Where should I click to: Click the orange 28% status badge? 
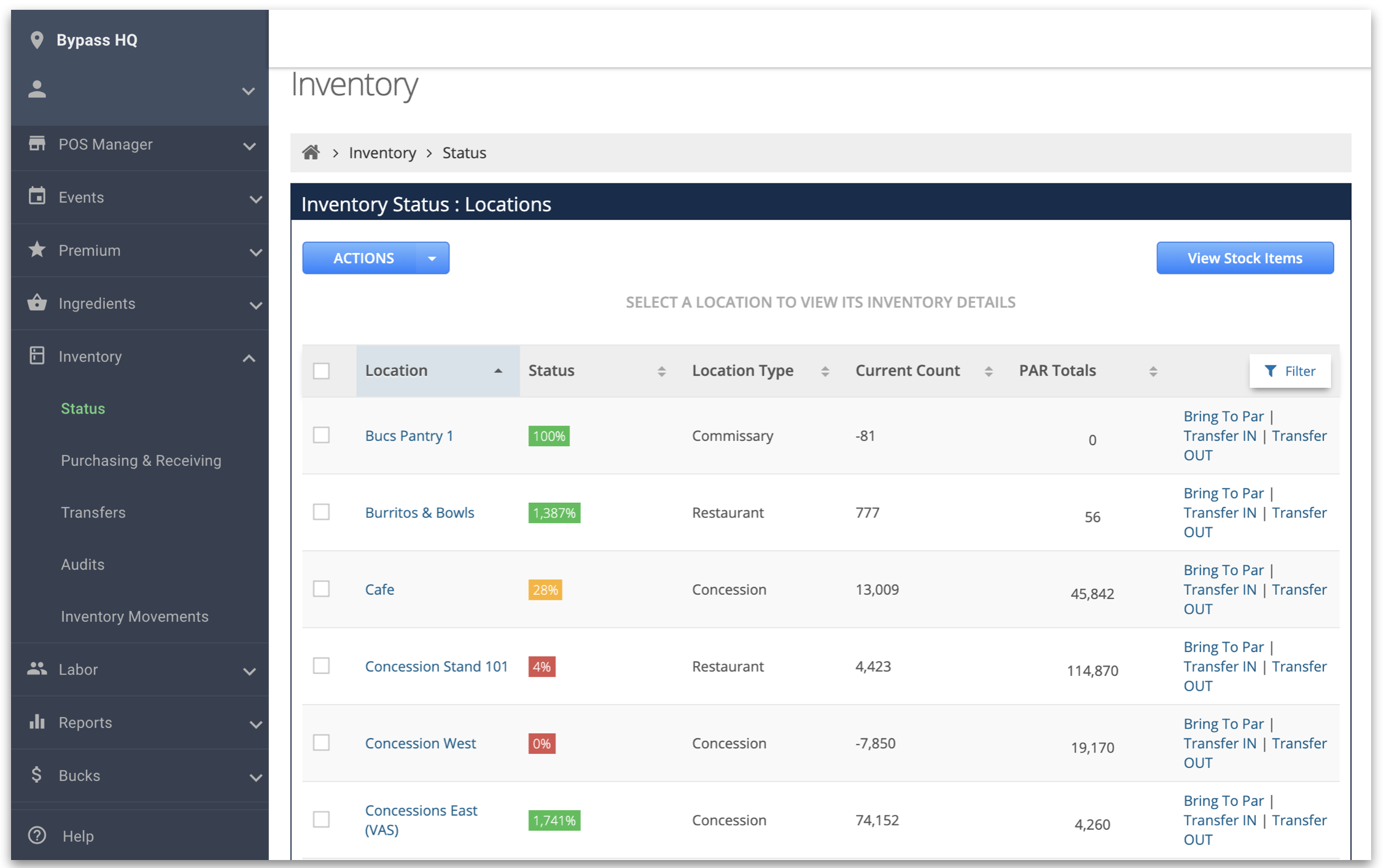coord(545,589)
